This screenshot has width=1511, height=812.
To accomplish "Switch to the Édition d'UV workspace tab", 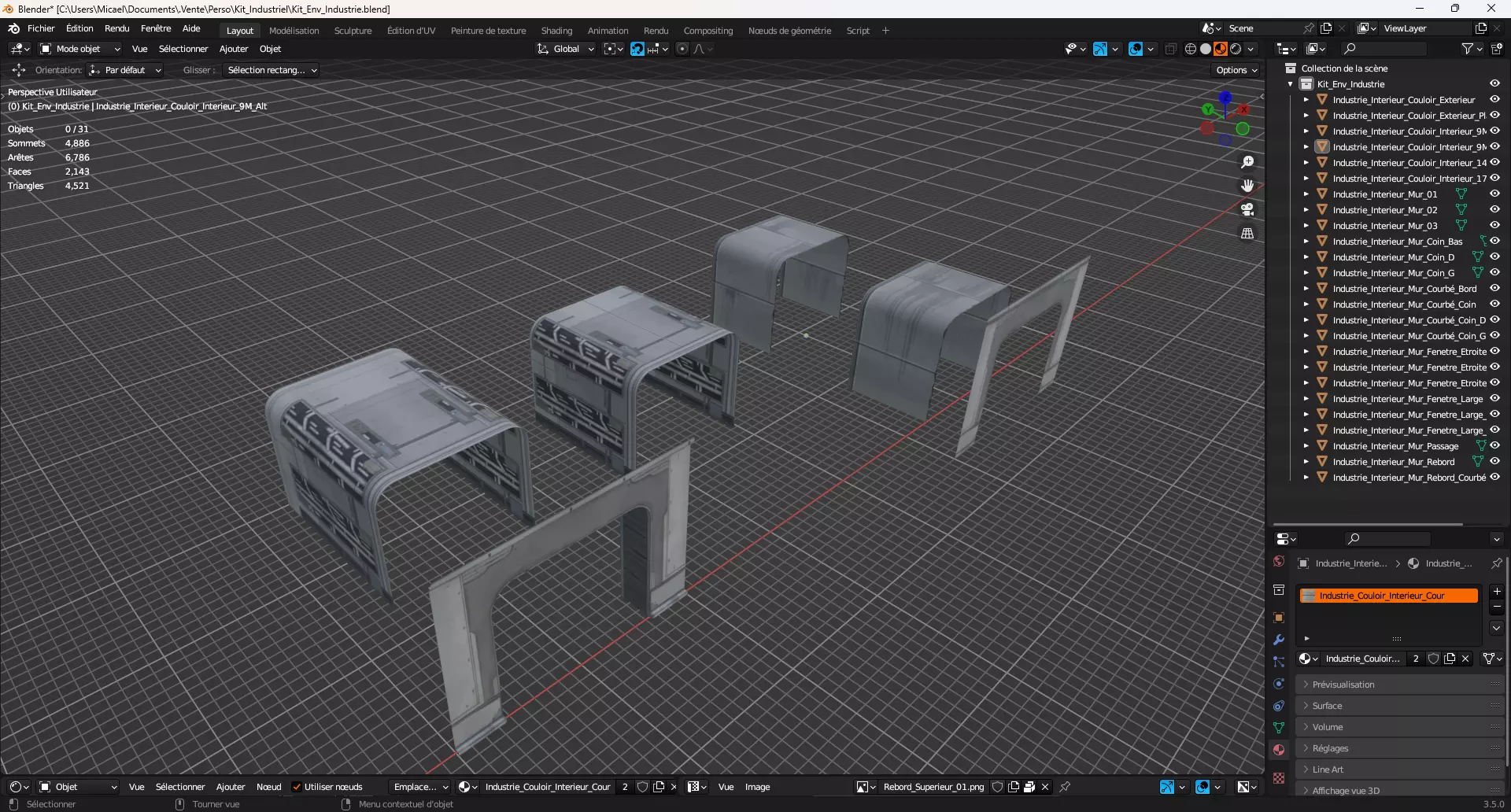I will (x=411, y=31).
